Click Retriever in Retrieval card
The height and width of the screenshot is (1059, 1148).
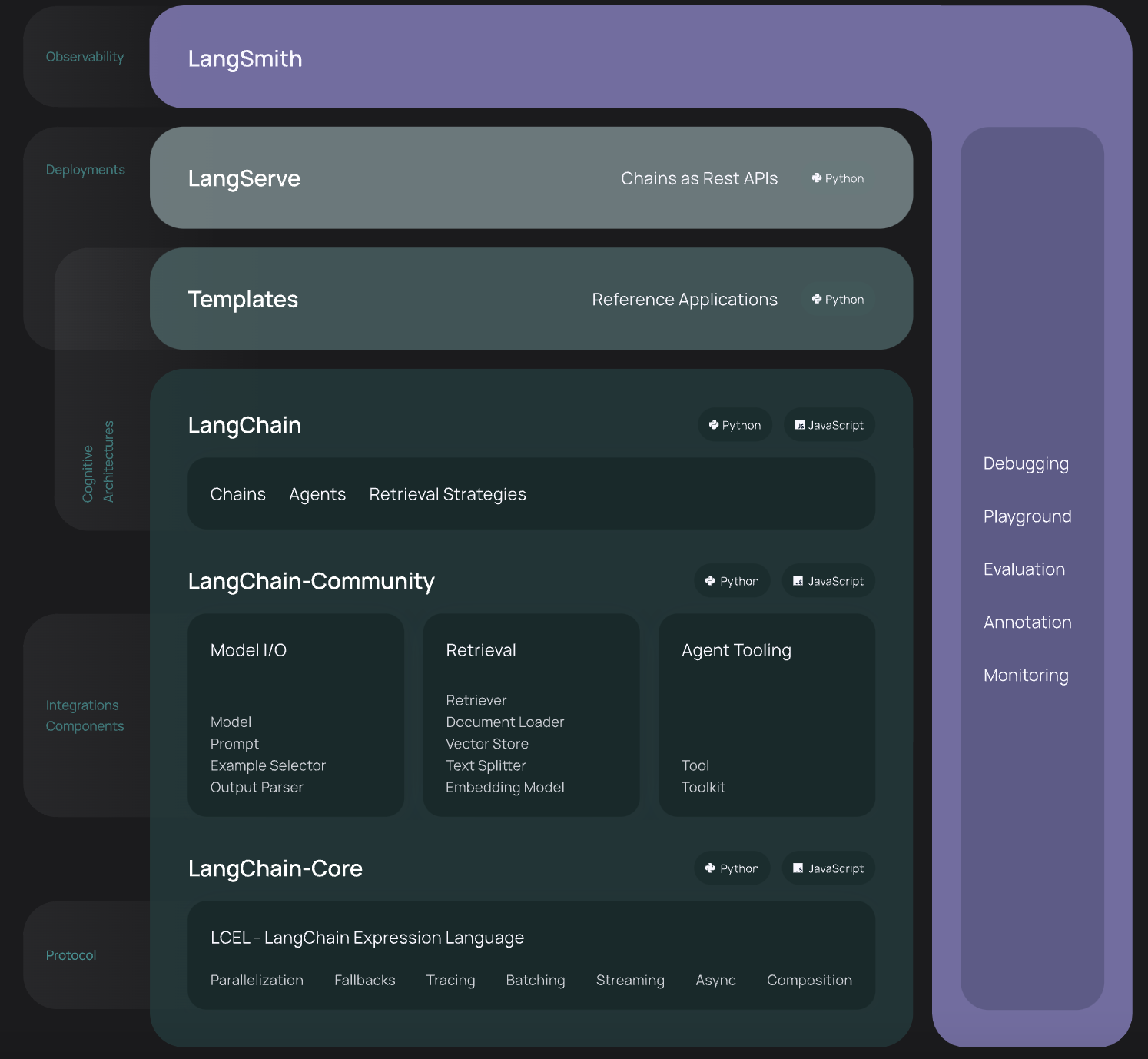pyautogui.click(x=476, y=700)
